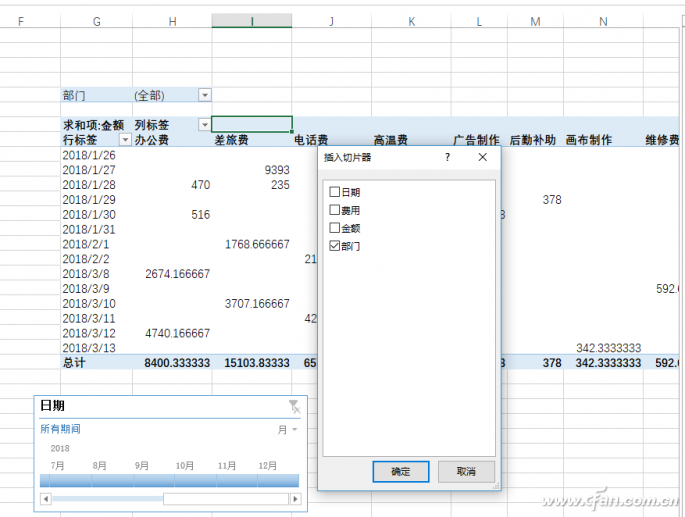
Task: Clear the 日期 timeline filter icon
Action: point(295,406)
